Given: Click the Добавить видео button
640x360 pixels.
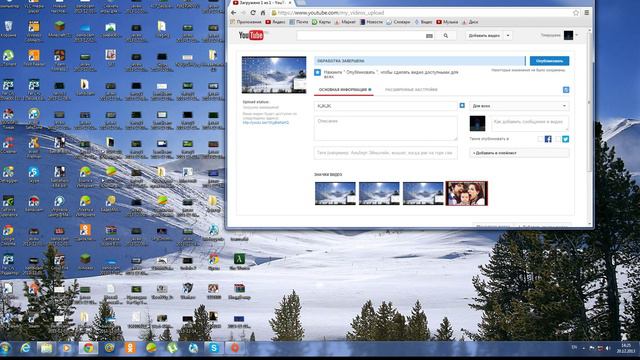Looking at the screenshot, I should 484,36.
